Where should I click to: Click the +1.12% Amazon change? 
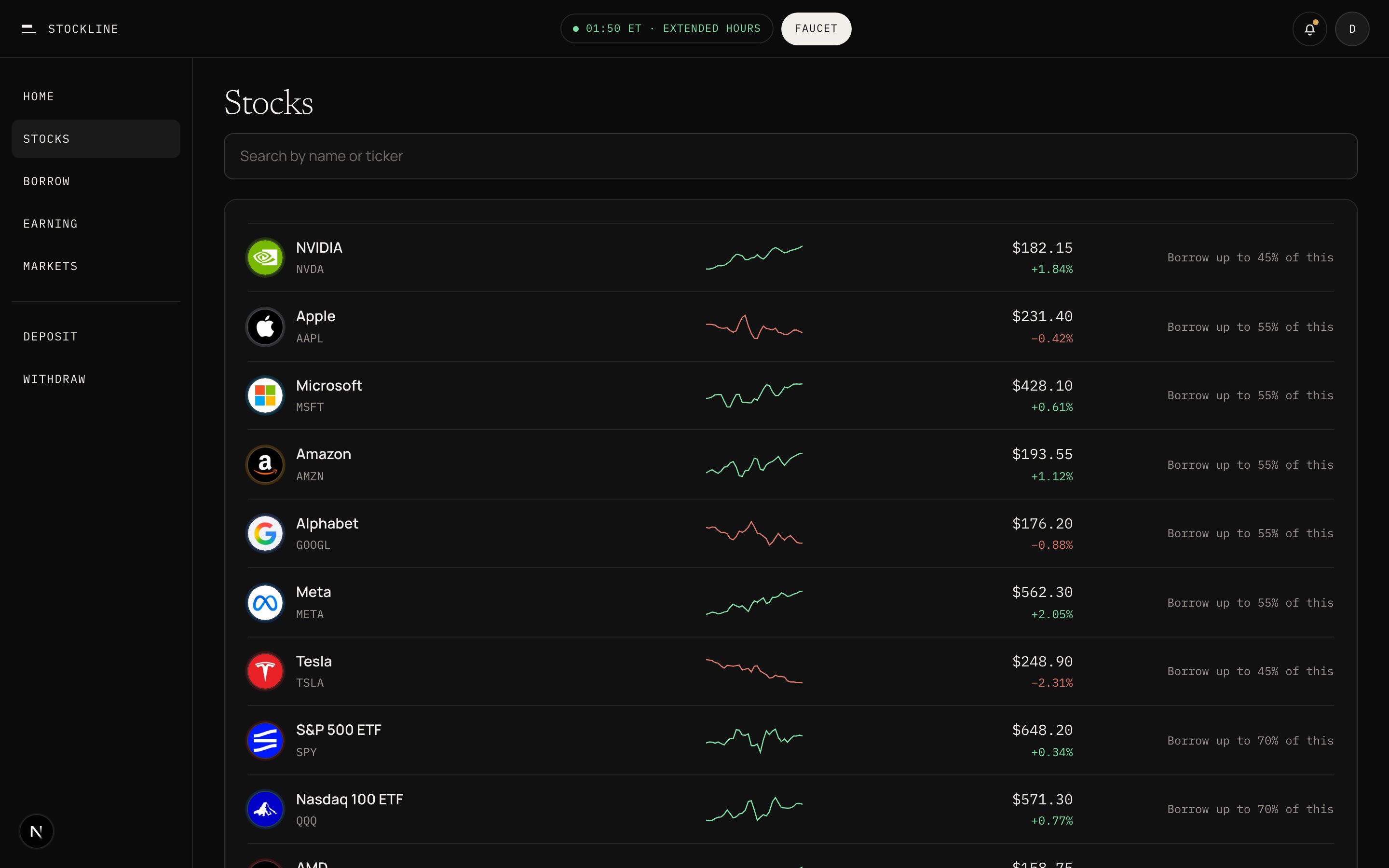point(1051,476)
